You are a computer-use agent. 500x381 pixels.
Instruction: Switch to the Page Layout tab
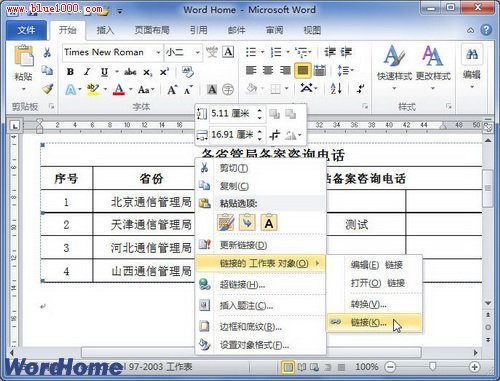click(152, 30)
